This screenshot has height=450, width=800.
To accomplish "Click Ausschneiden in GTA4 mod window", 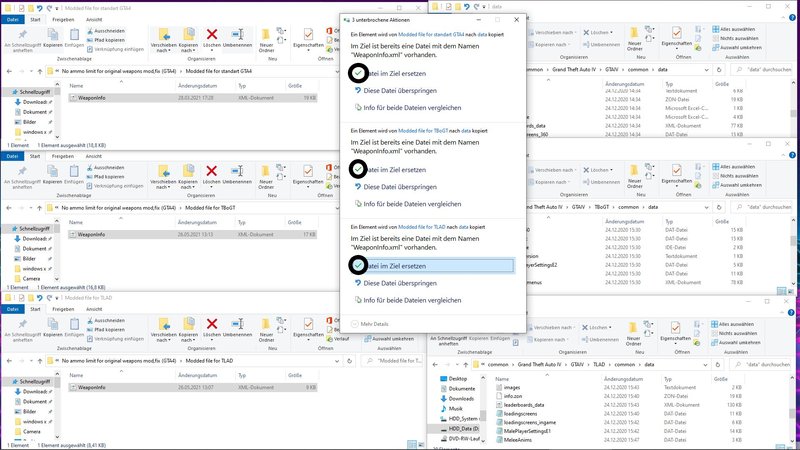I will tap(106, 31).
